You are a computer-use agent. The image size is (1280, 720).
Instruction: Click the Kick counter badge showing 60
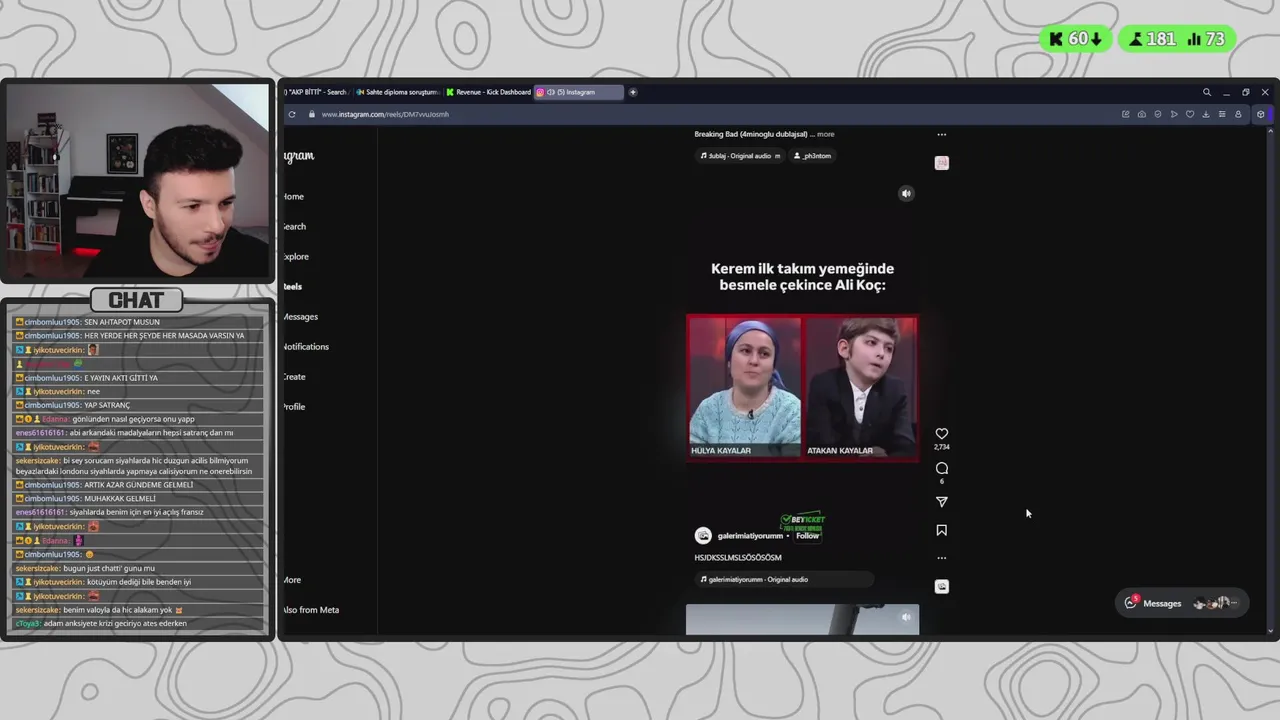(x=1076, y=39)
